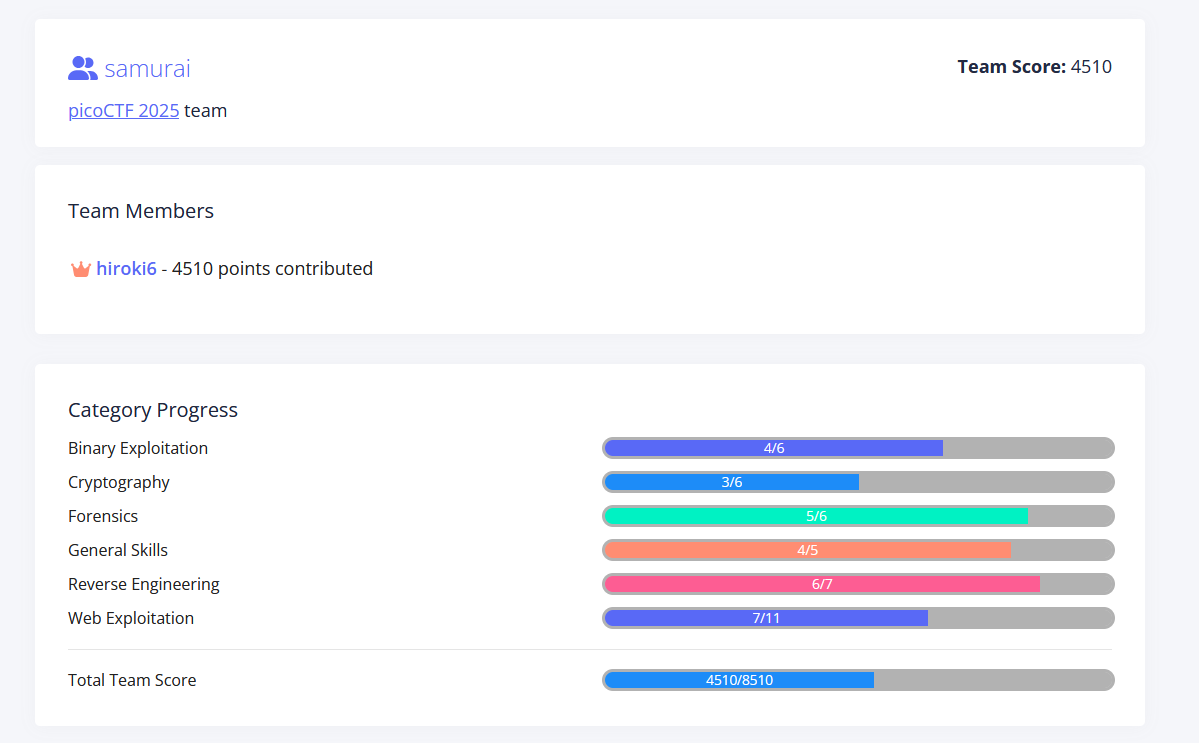Viewport: 1199px width, 743px height.
Task: Open hiroki6 member profile link
Action: pyautogui.click(x=126, y=269)
